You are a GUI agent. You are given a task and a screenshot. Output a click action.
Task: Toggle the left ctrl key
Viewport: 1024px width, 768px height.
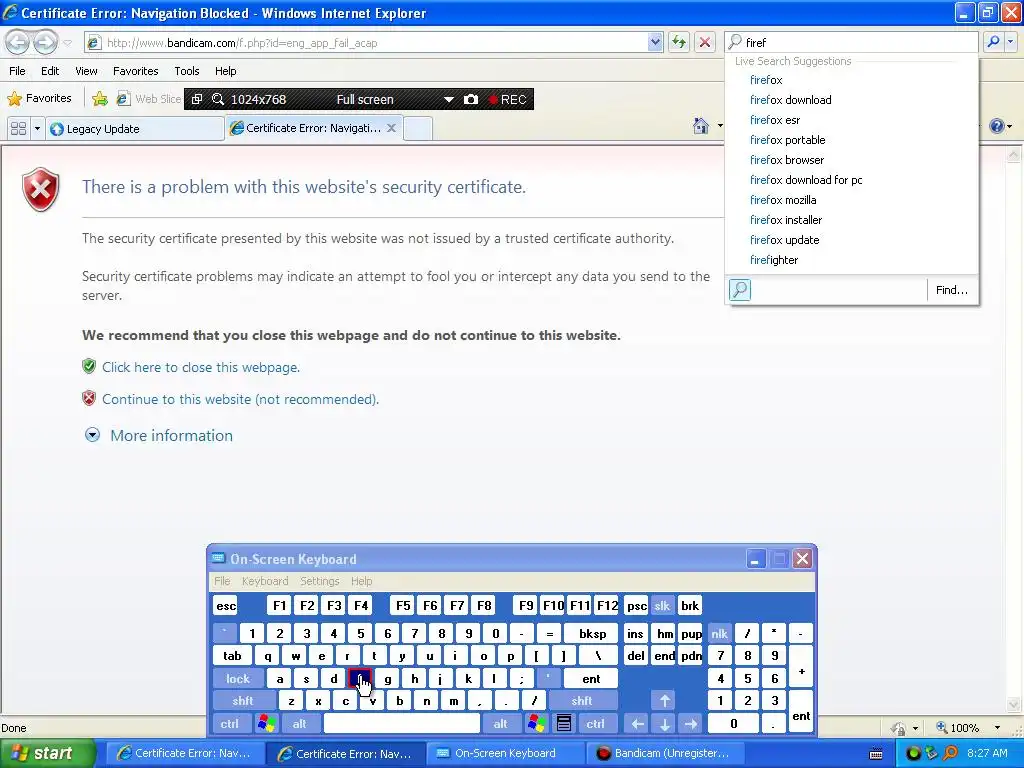229,724
